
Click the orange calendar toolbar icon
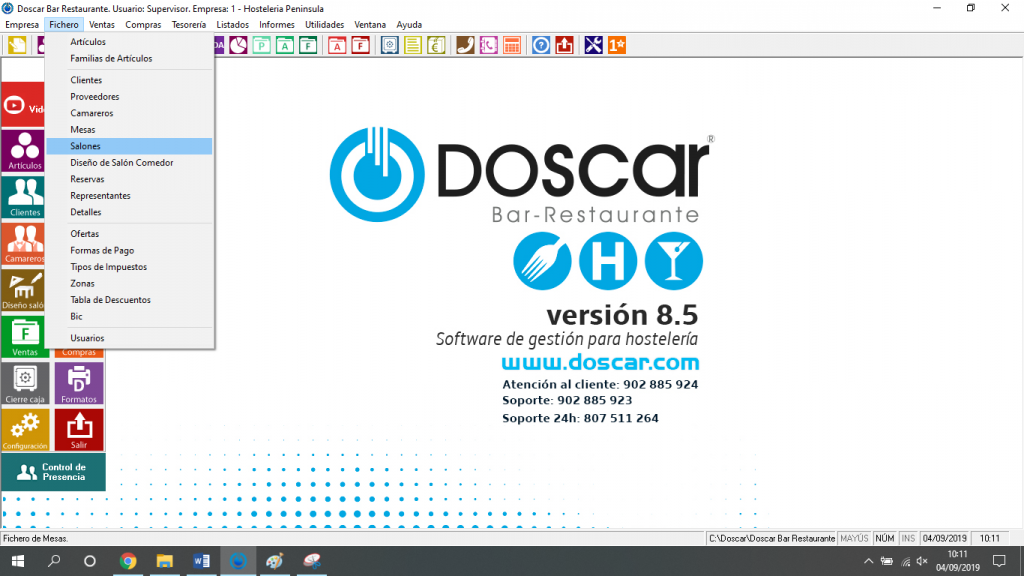tap(512, 45)
